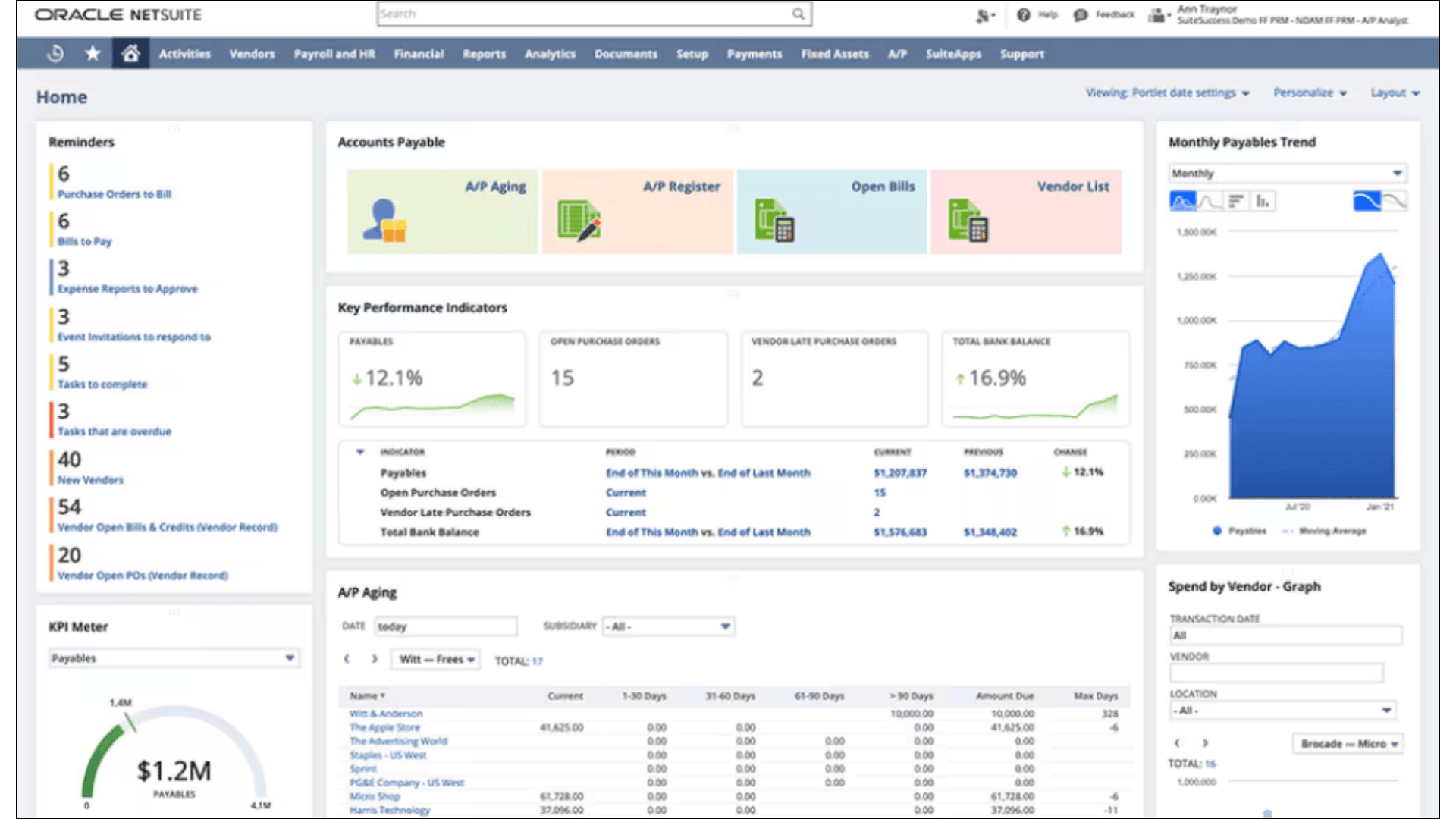Viewport: 1456px width, 819px height.
Task: Switch Monthly Payables Trend to bar chart
Action: tap(1261, 200)
